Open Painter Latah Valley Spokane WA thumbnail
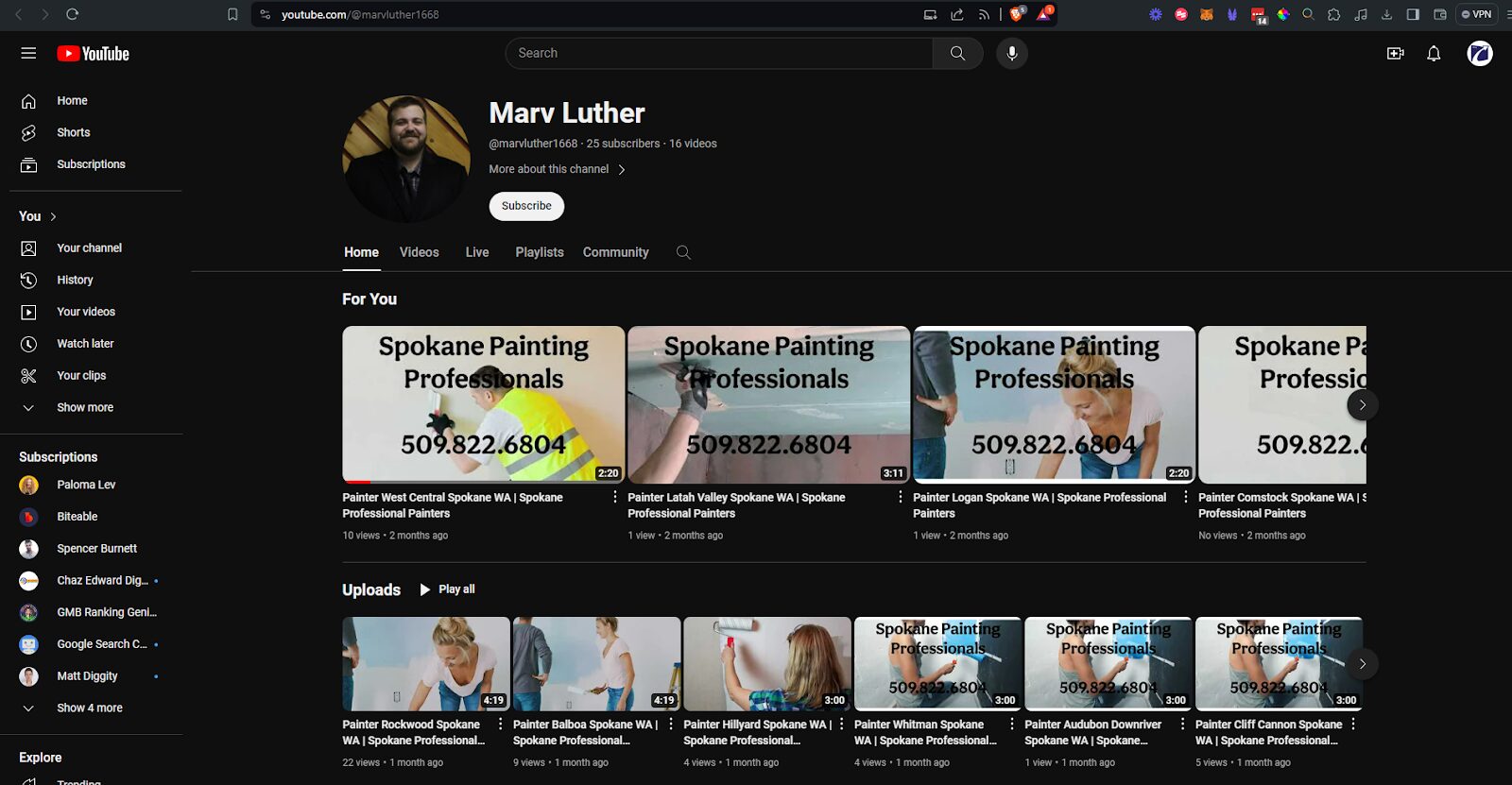Image resolution: width=1512 pixels, height=785 pixels. (768, 405)
